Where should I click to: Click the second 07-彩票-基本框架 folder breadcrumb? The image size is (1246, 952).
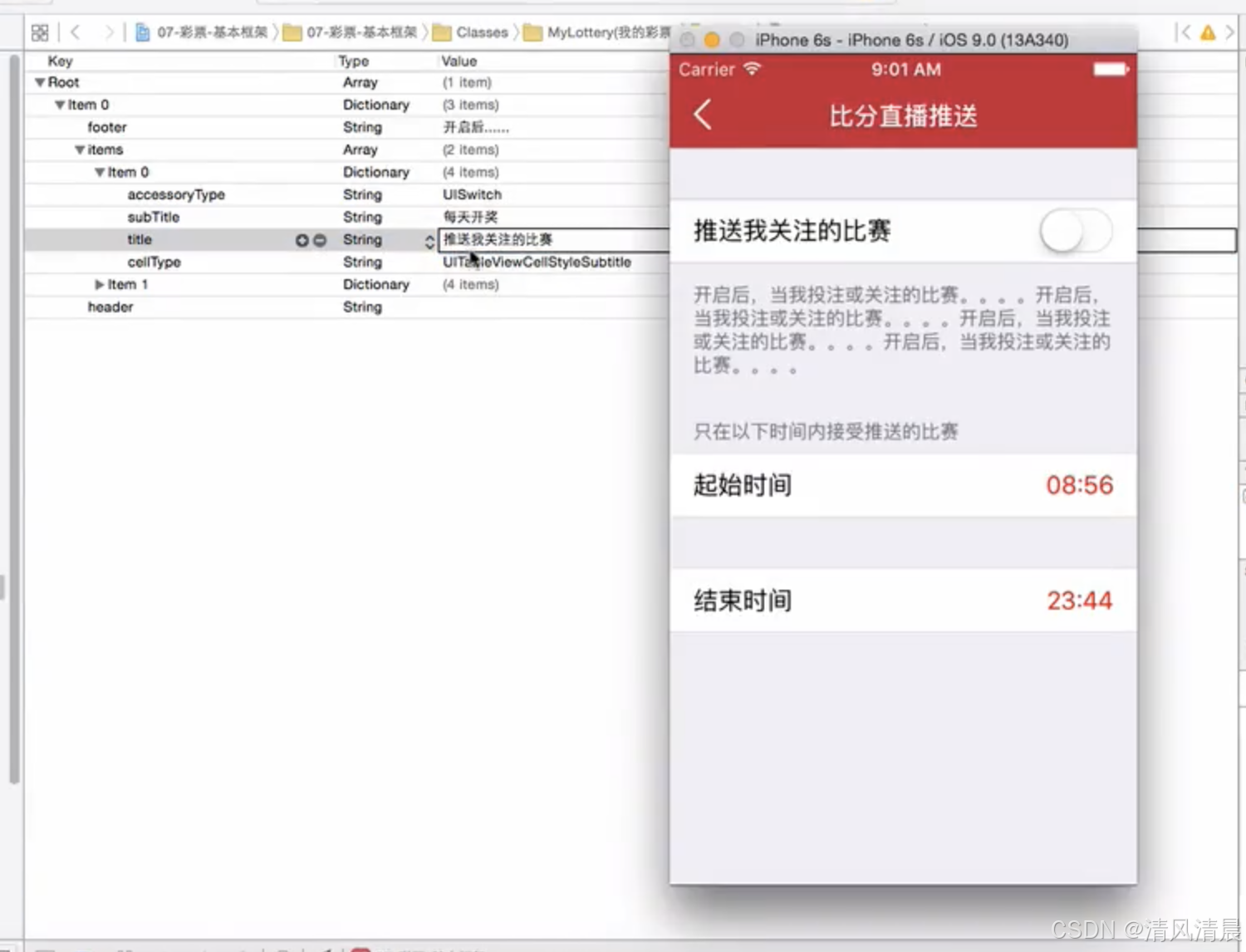pos(350,32)
